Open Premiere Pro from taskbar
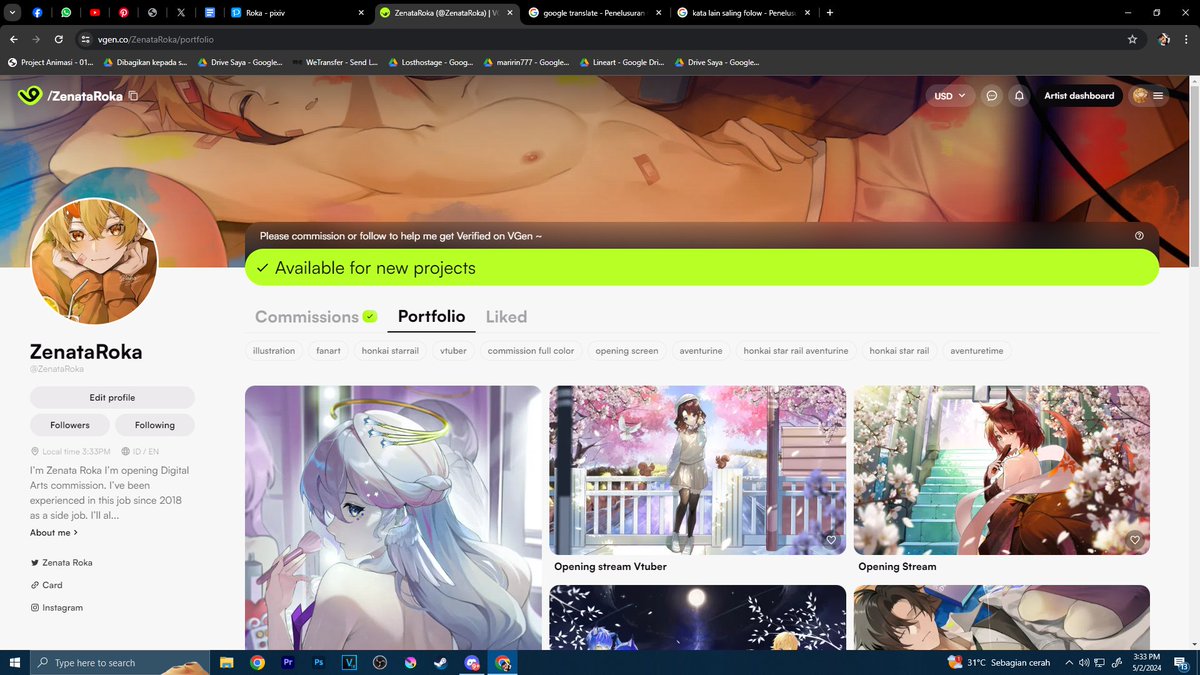 click(288, 662)
